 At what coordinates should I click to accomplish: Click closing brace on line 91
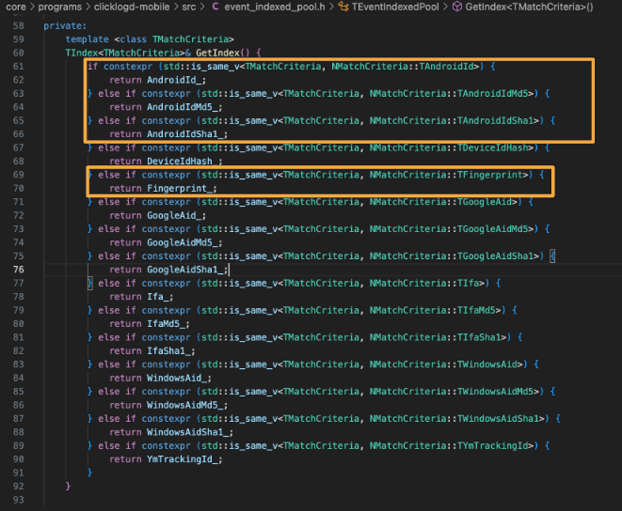click(90, 473)
